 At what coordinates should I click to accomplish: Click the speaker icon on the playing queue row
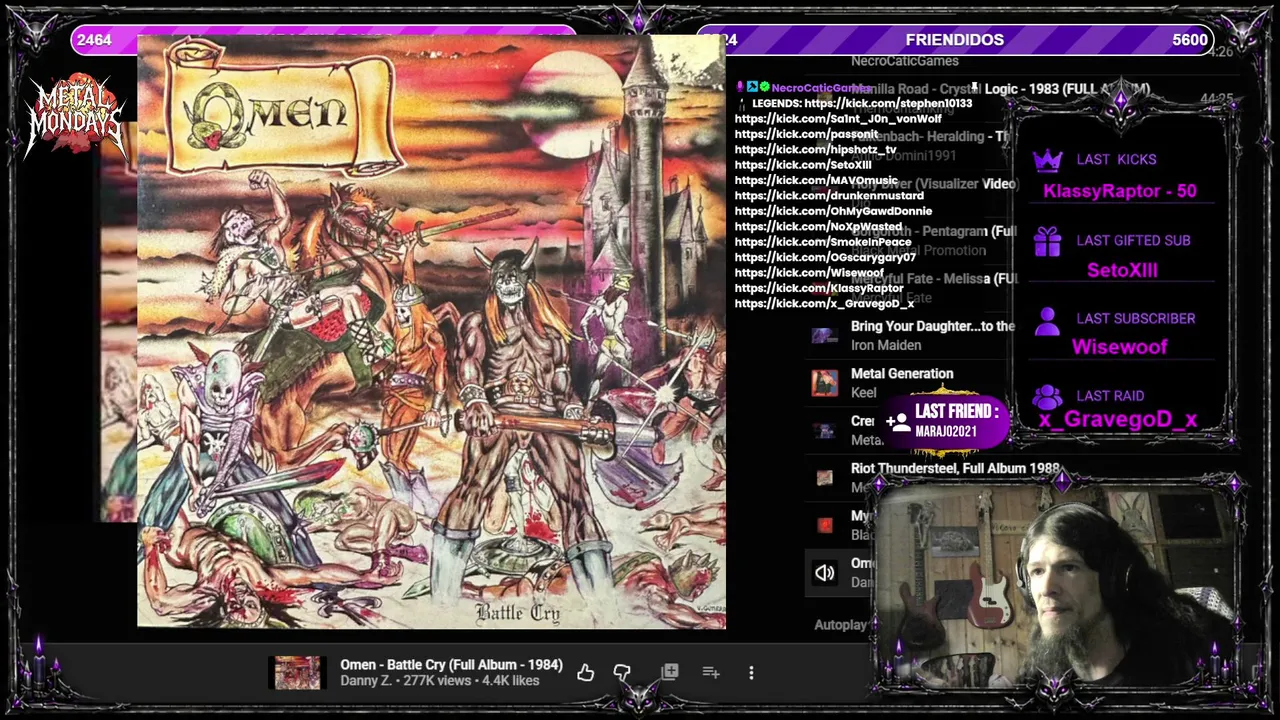[825, 573]
